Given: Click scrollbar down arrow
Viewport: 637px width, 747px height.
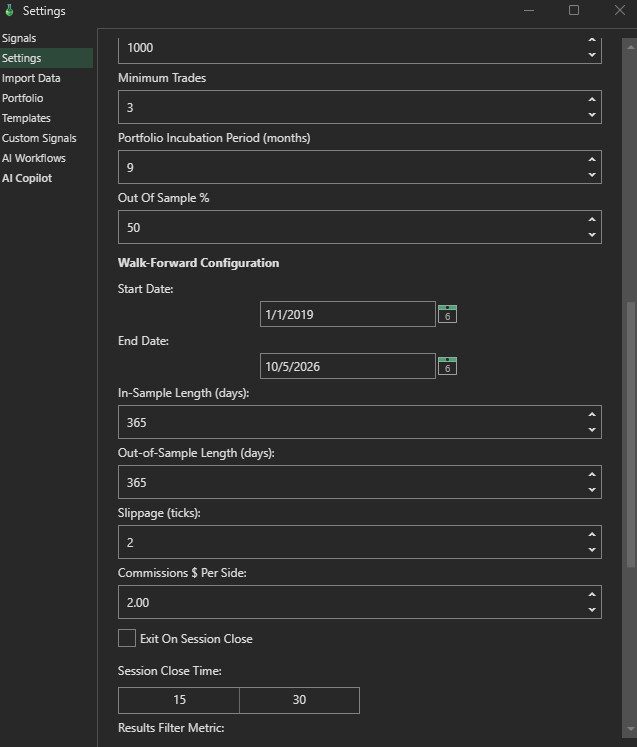Looking at the screenshot, I should tap(631, 729).
